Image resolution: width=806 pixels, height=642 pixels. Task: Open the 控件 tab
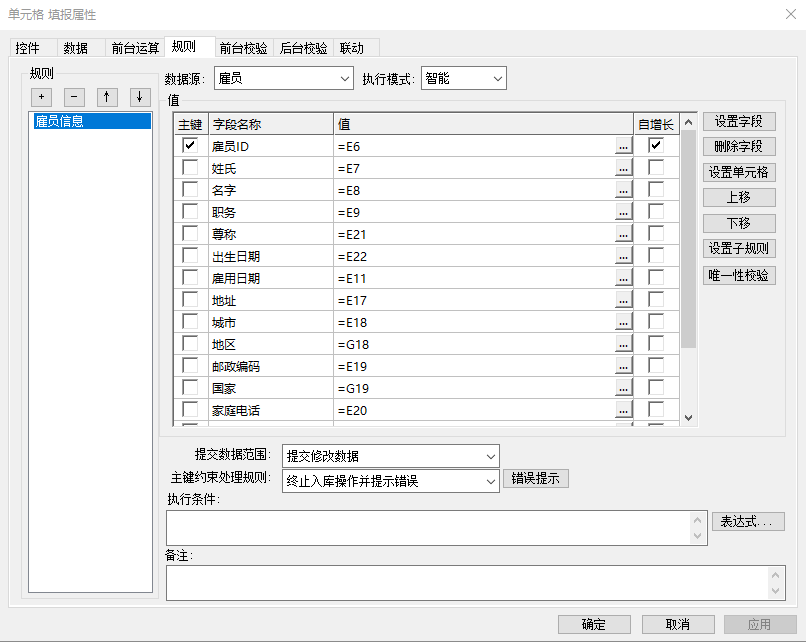coord(28,48)
